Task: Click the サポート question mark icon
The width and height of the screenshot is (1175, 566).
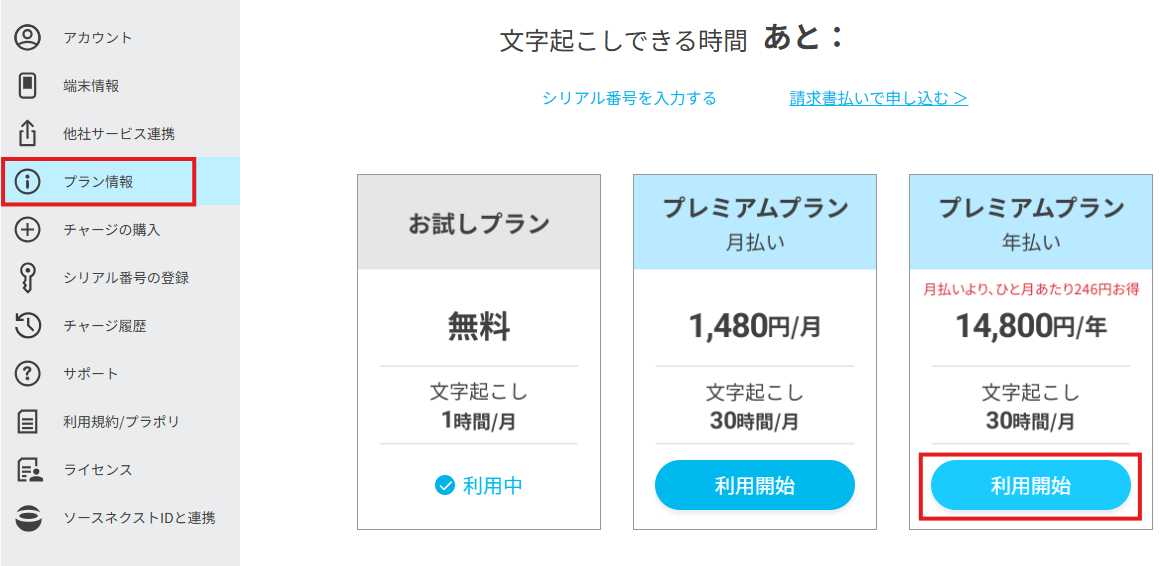Action: 27,373
